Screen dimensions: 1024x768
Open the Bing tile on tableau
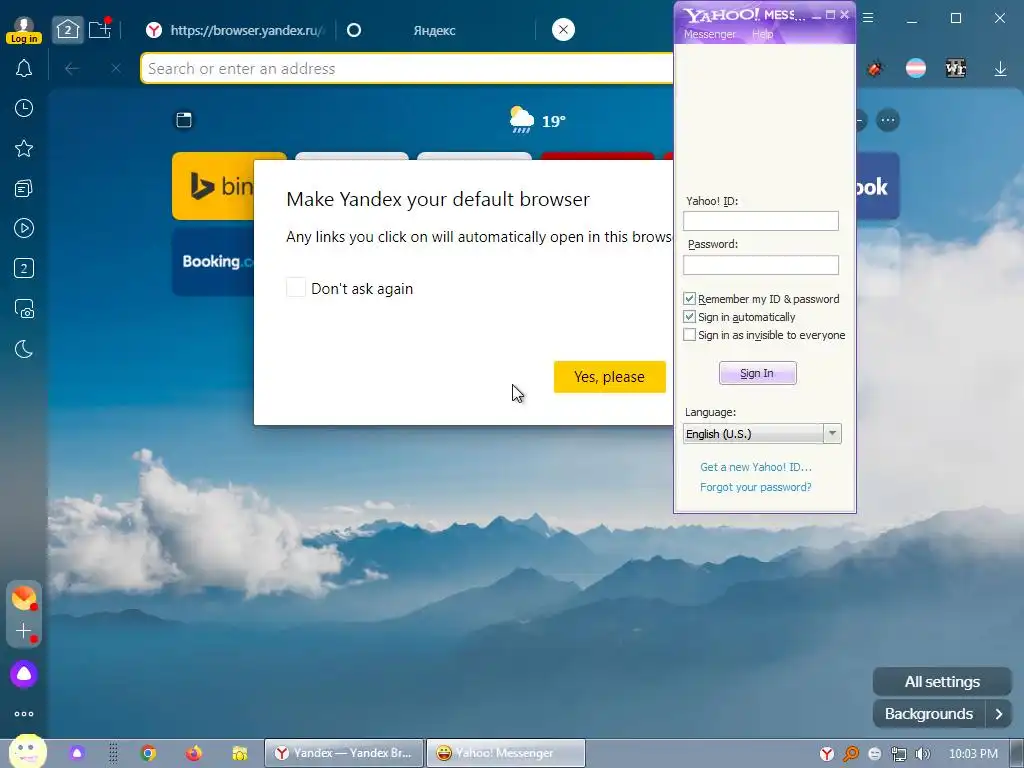pyautogui.click(x=213, y=186)
